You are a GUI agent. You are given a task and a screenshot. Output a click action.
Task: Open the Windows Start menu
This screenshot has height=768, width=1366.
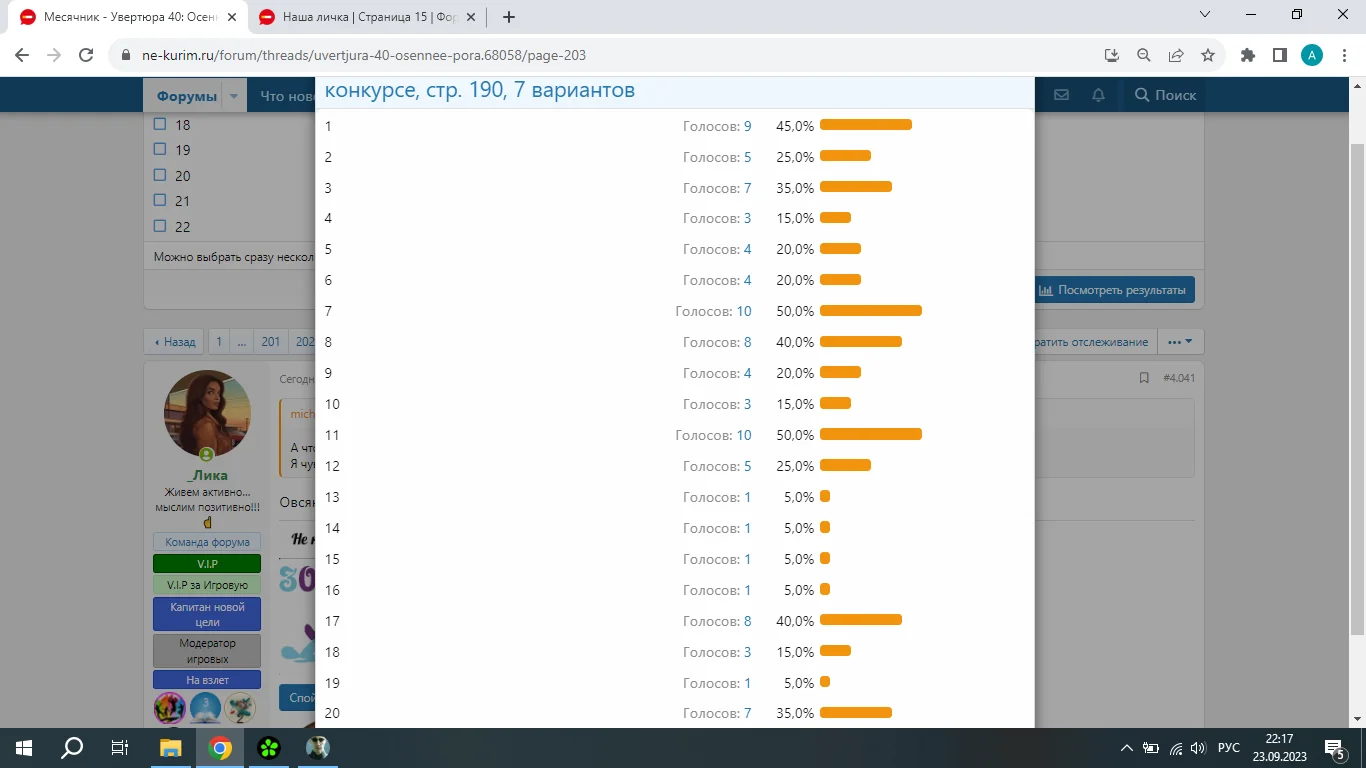24,748
